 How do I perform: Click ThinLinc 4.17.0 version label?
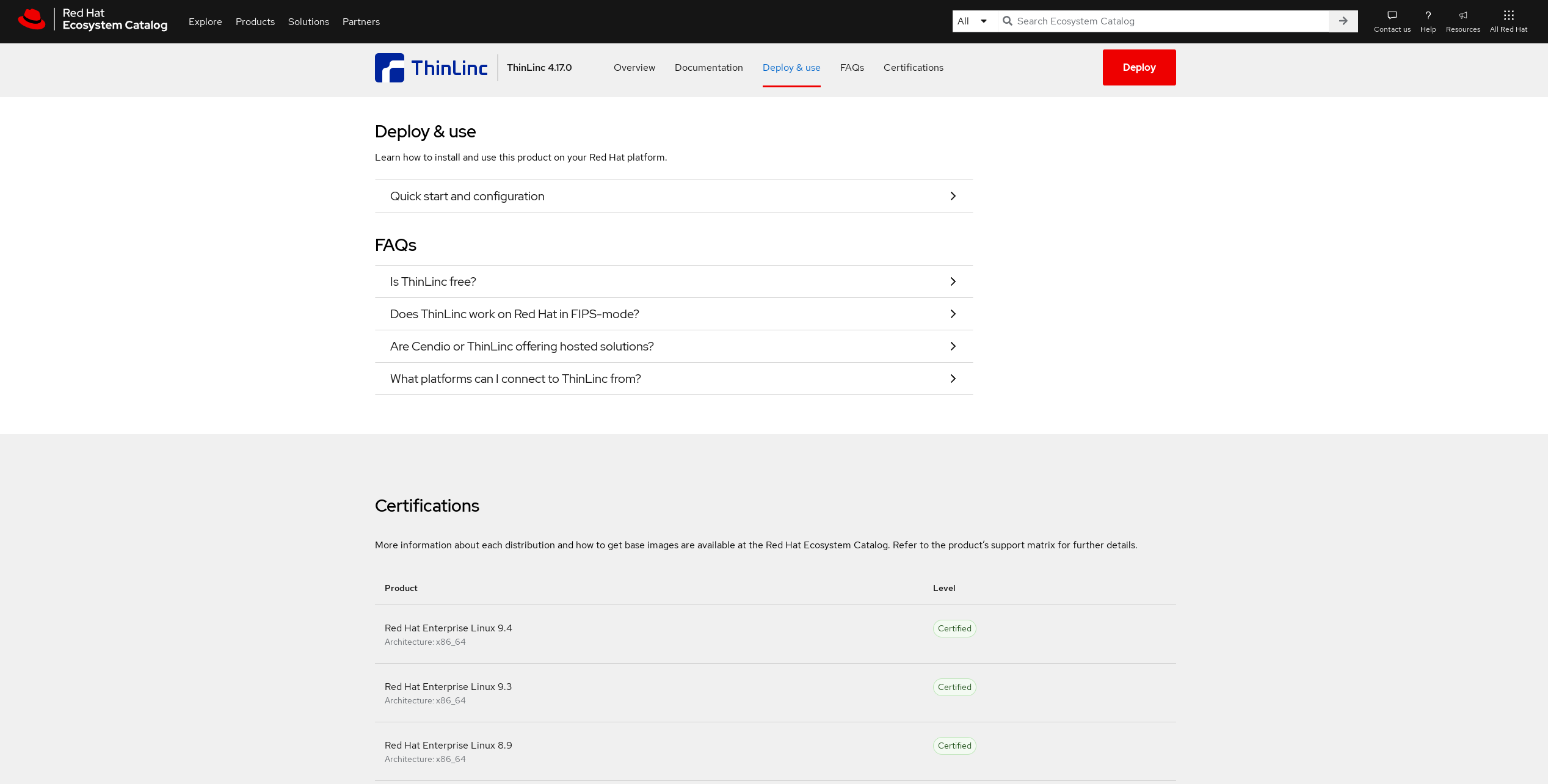tap(539, 67)
